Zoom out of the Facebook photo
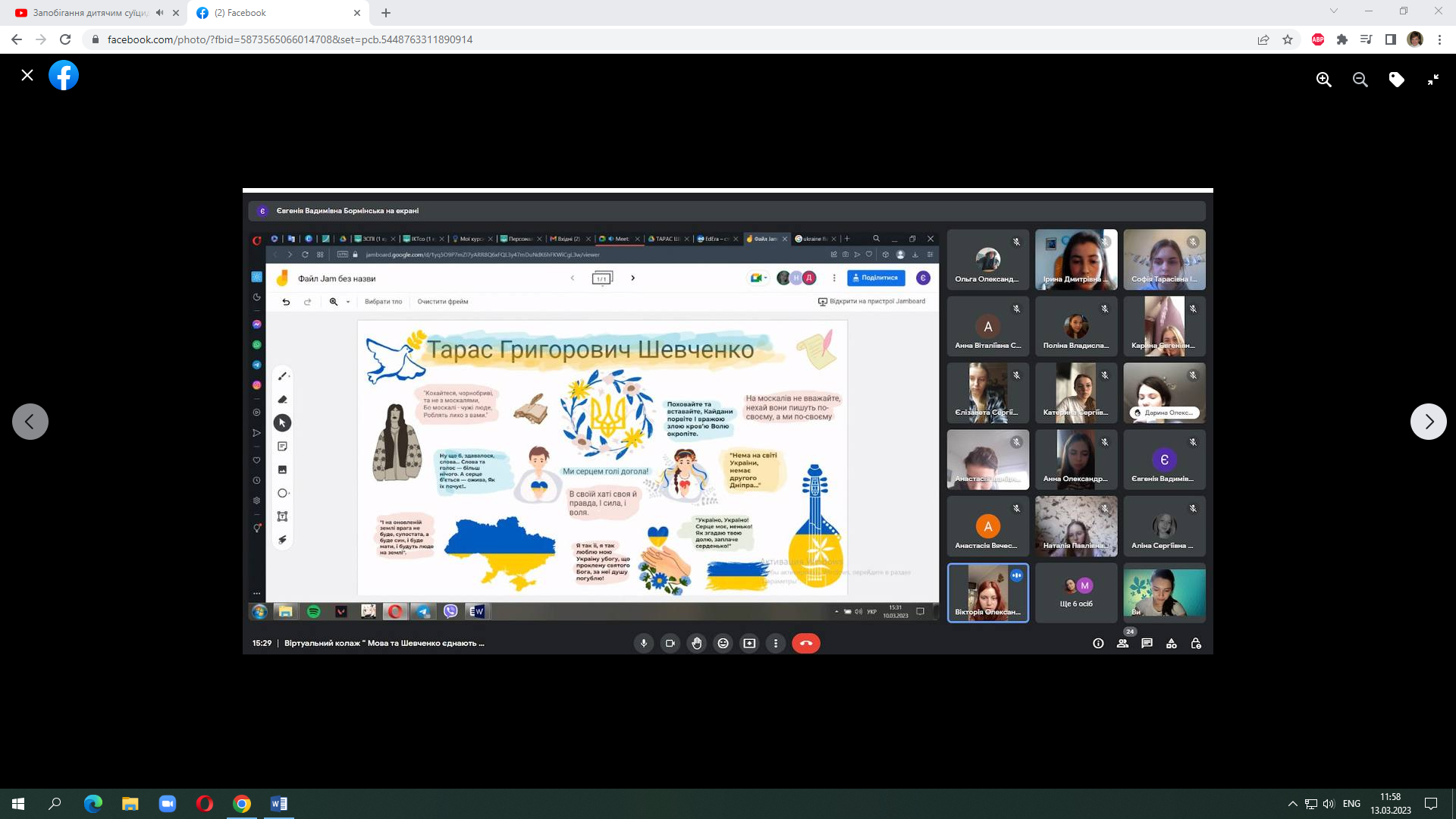Image resolution: width=1456 pixels, height=819 pixels. [x=1360, y=80]
